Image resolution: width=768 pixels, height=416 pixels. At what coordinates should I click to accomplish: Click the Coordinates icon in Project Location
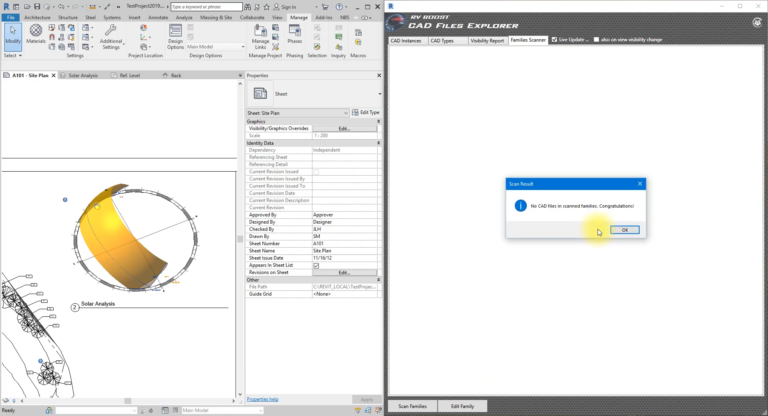click(143, 37)
